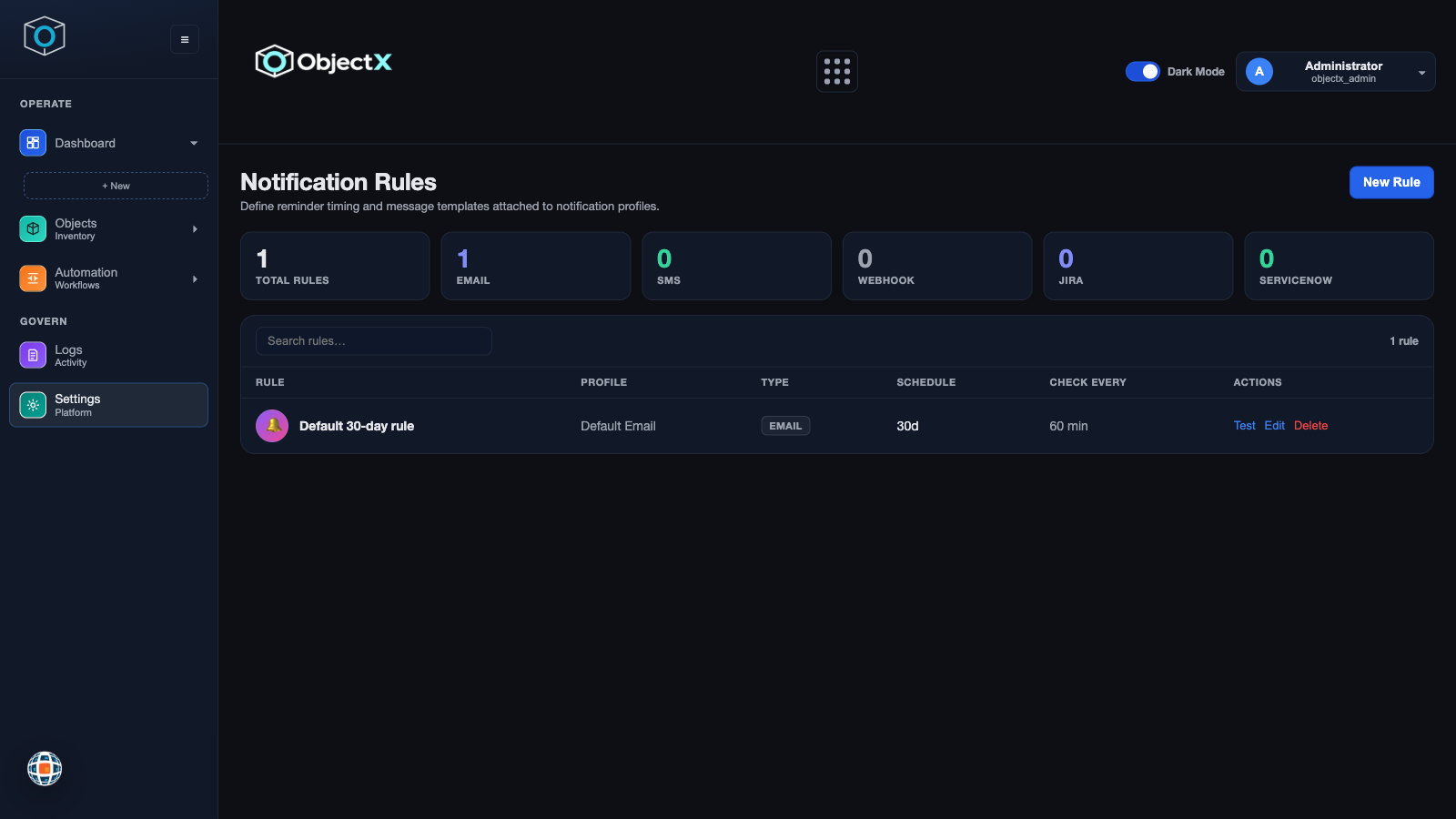Expand the Objects Inventory submenu arrow
This screenshot has width=1456, height=819.
pyautogui.click(x=195, y=229)
